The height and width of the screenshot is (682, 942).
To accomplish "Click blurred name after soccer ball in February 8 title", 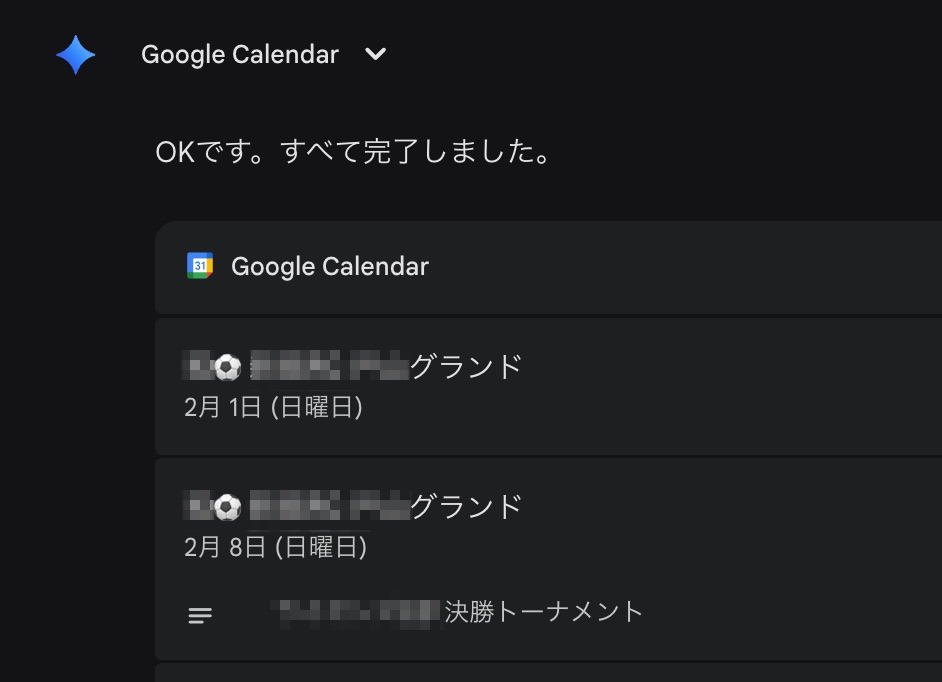I will point(328,508).
